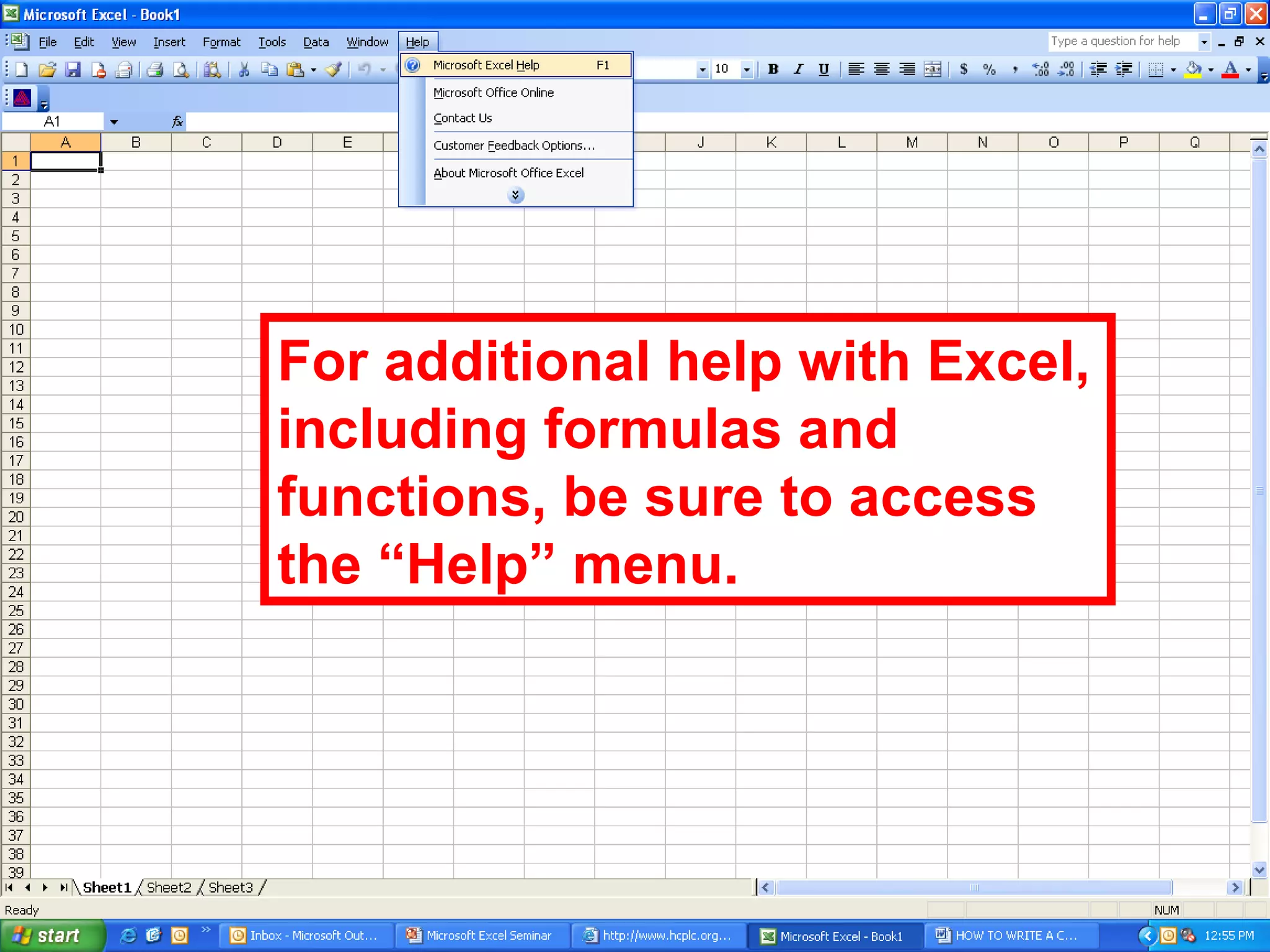Open the font size dropdown
The image size is (1270, 952).
[x=747, y=69]
